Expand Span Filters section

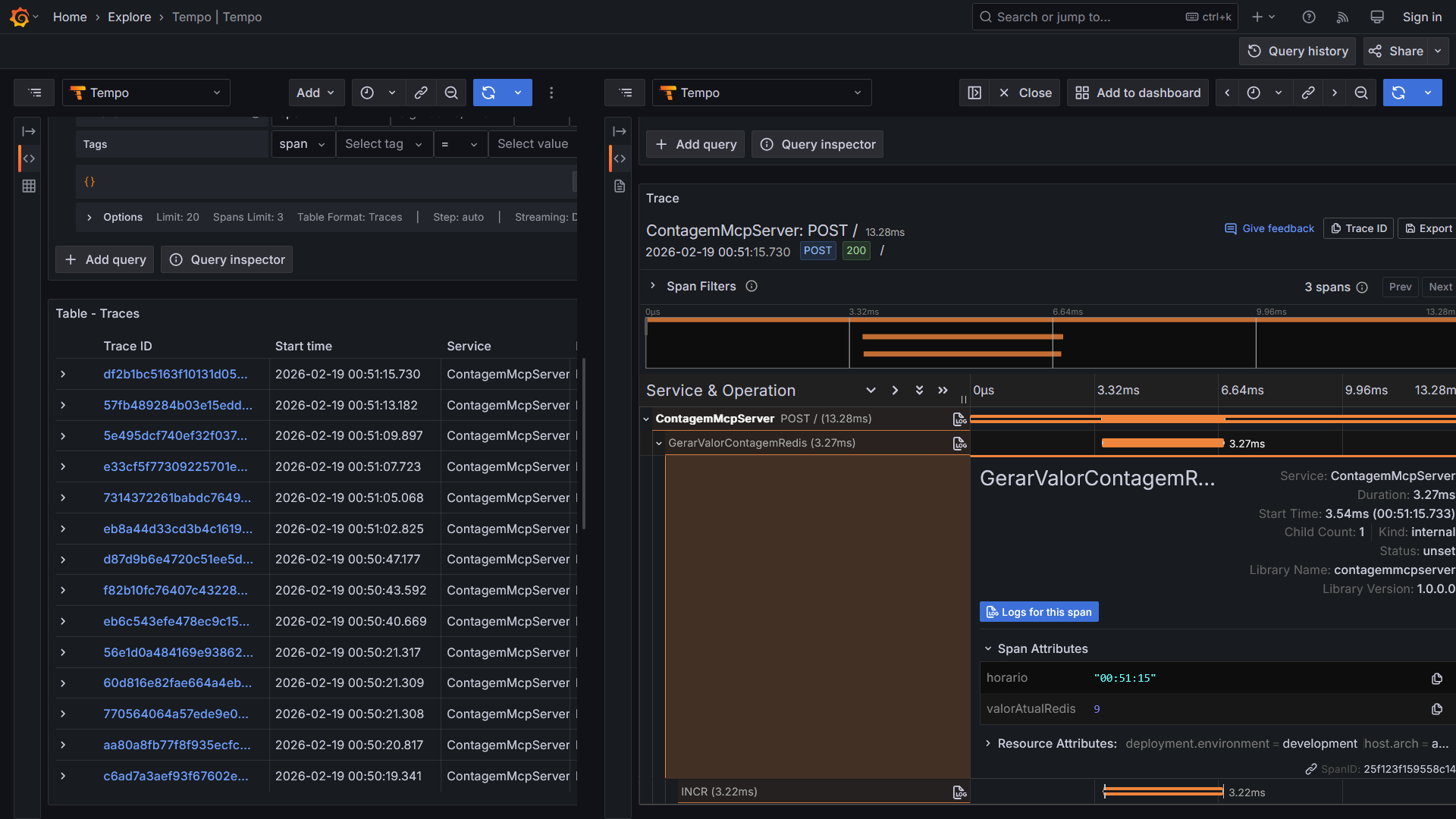click(x=652, y=286)
